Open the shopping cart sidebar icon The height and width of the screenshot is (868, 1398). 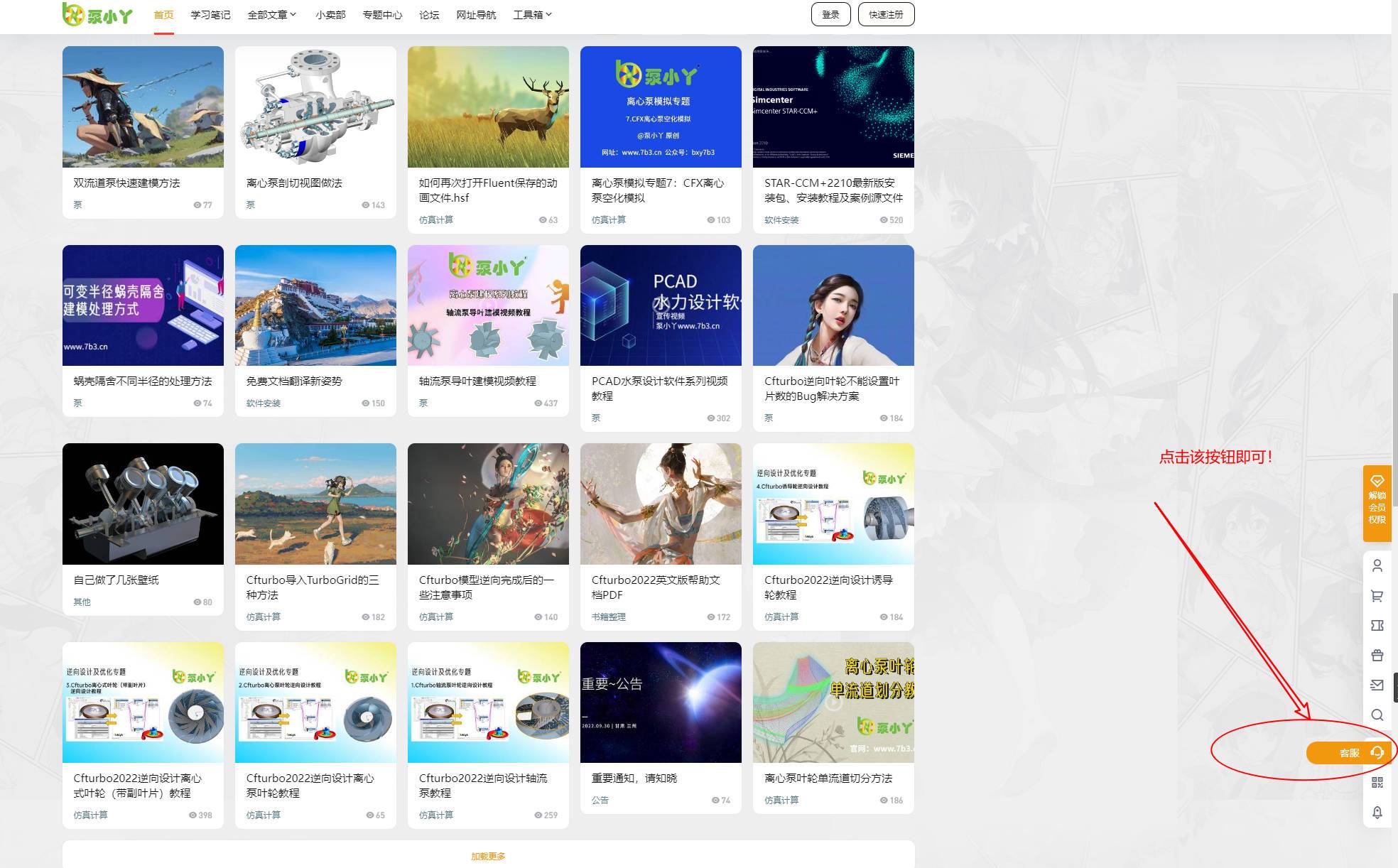(x=1377, y=596)
